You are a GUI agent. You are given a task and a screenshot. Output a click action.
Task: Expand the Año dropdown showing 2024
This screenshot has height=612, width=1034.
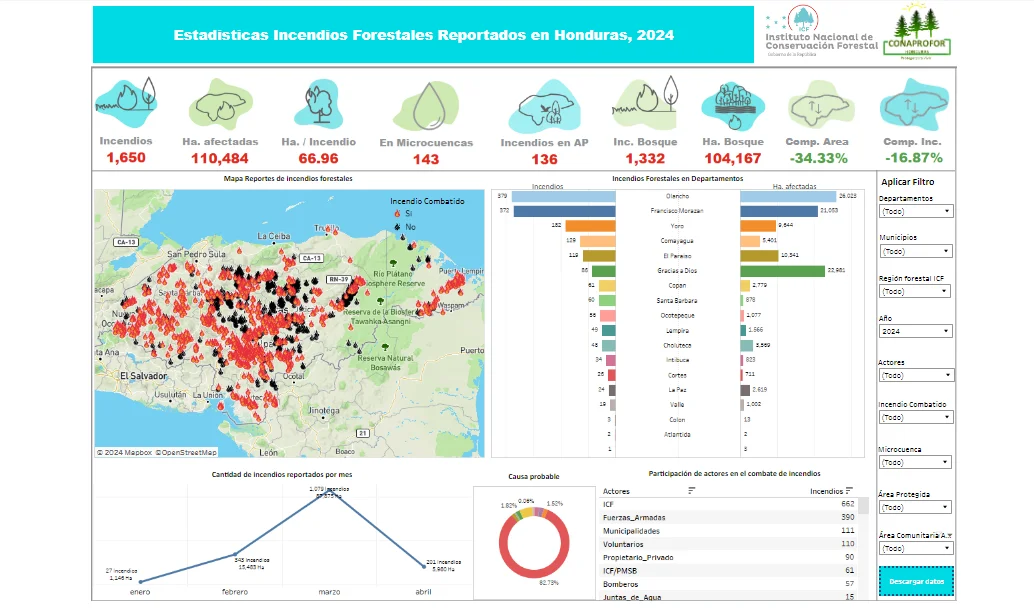coord(915,331)
